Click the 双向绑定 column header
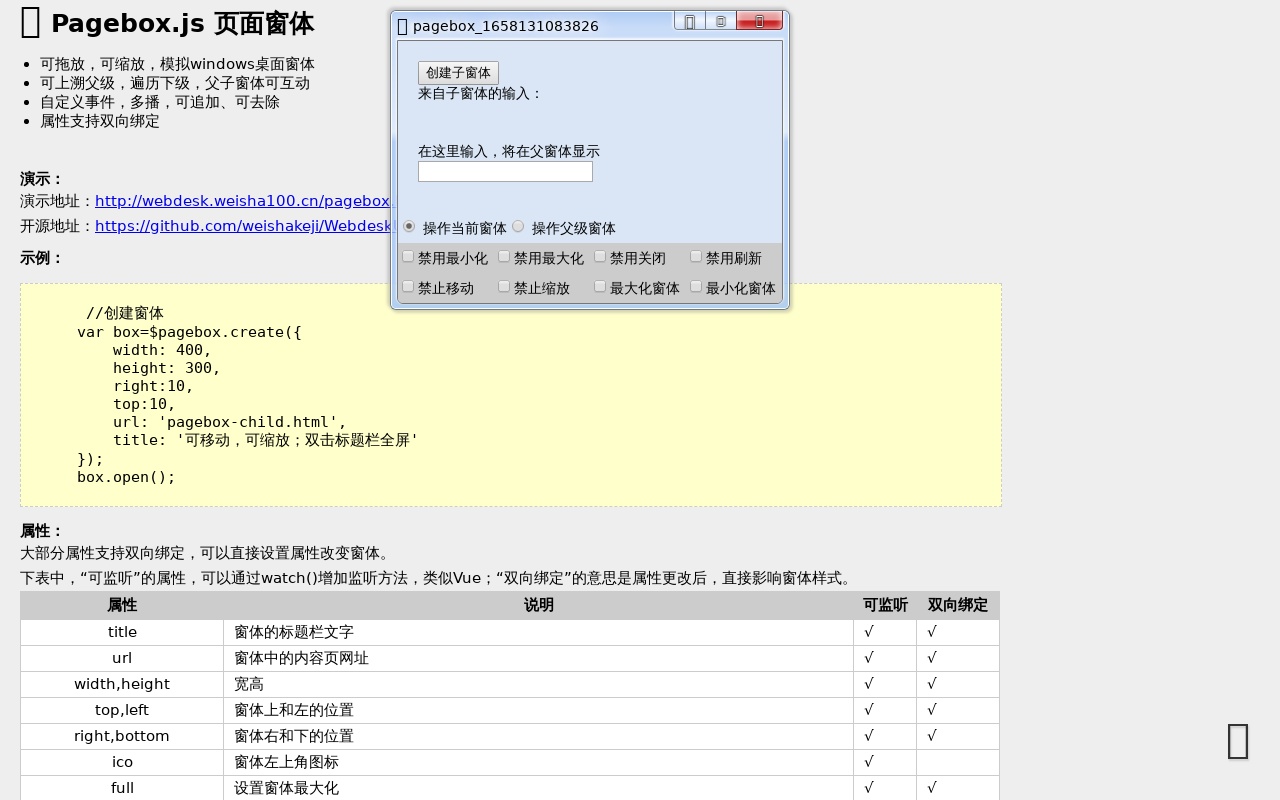The width and height of the screenshot is (1280, 800). click(958, 605)
